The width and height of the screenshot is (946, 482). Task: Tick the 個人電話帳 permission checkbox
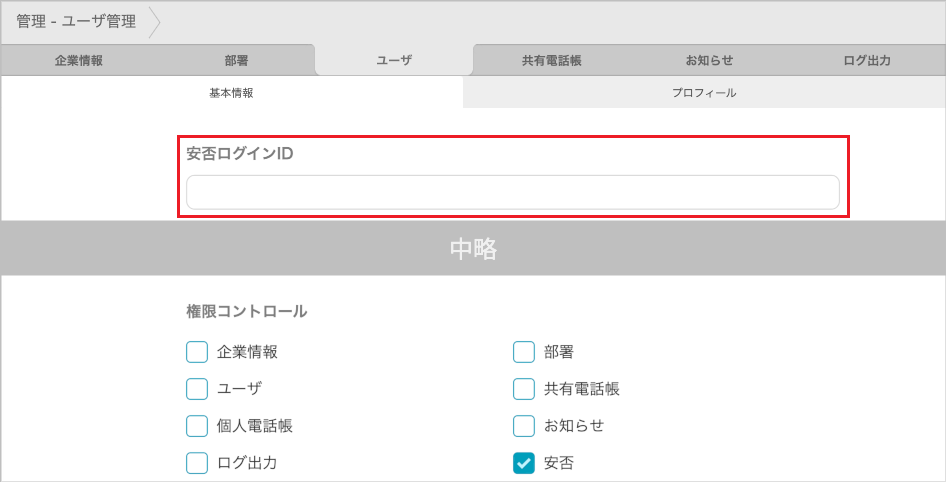[x=197, y=426]
